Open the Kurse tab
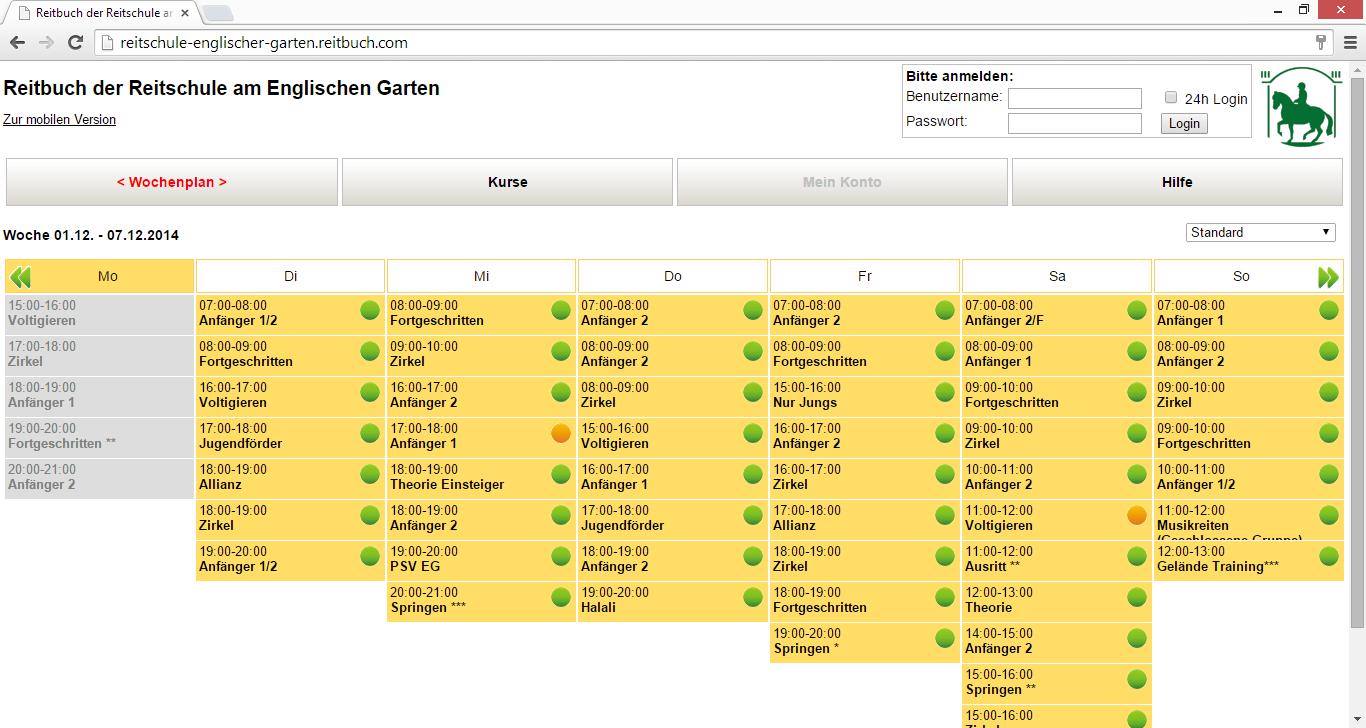This screenshot has height=728, width=1366. 507,182
